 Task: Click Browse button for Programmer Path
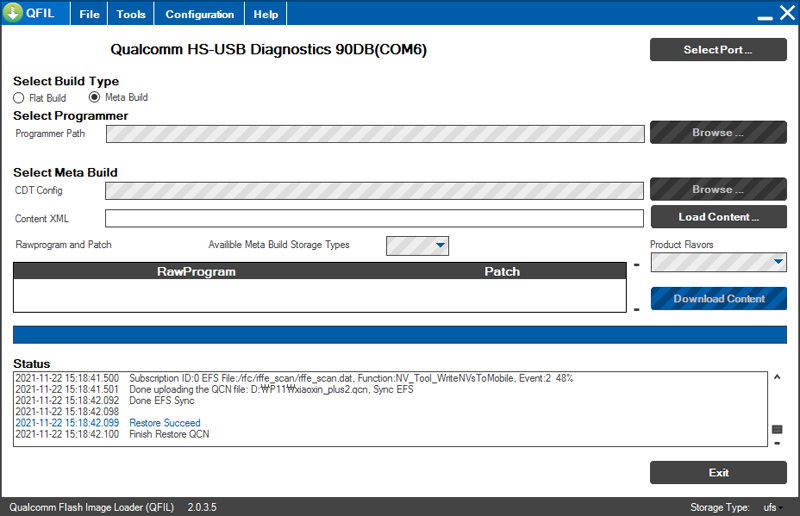[718, 133]
